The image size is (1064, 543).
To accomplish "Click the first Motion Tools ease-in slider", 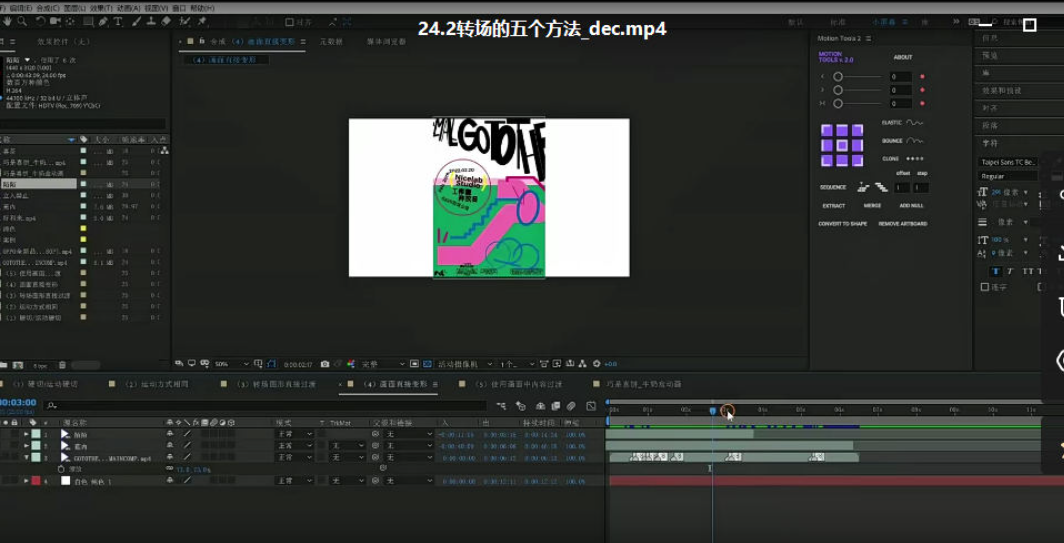I will [858, 77].
